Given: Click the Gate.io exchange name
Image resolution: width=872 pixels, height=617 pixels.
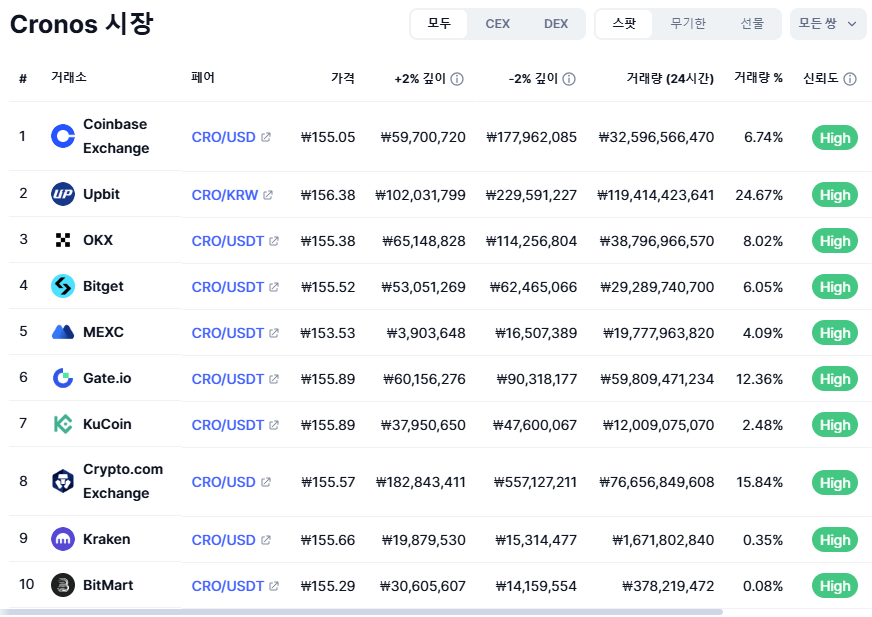Looking at the screenshot, I should click(107, 378).
